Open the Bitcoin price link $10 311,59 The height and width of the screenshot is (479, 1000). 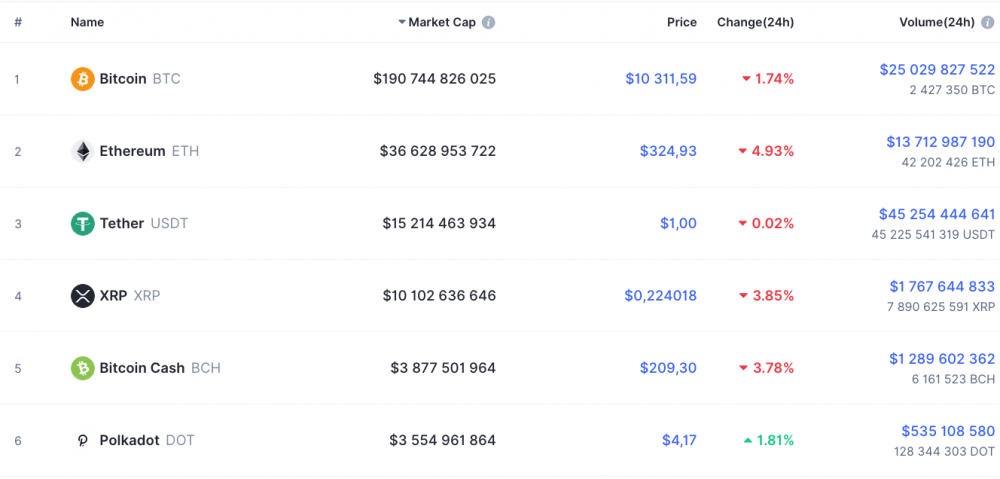661,79
